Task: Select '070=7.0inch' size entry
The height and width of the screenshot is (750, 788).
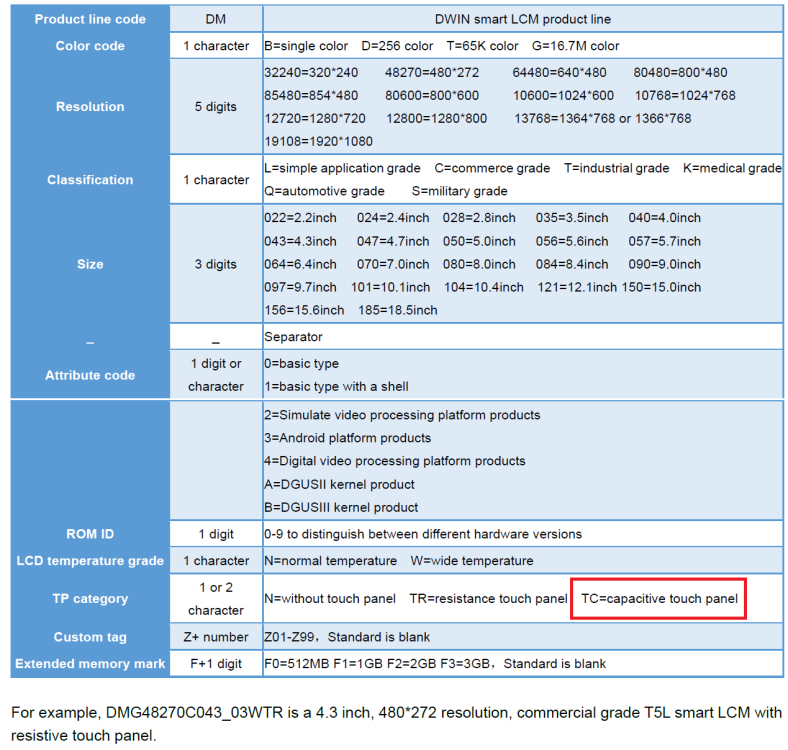Action: [x=393, y=264]
